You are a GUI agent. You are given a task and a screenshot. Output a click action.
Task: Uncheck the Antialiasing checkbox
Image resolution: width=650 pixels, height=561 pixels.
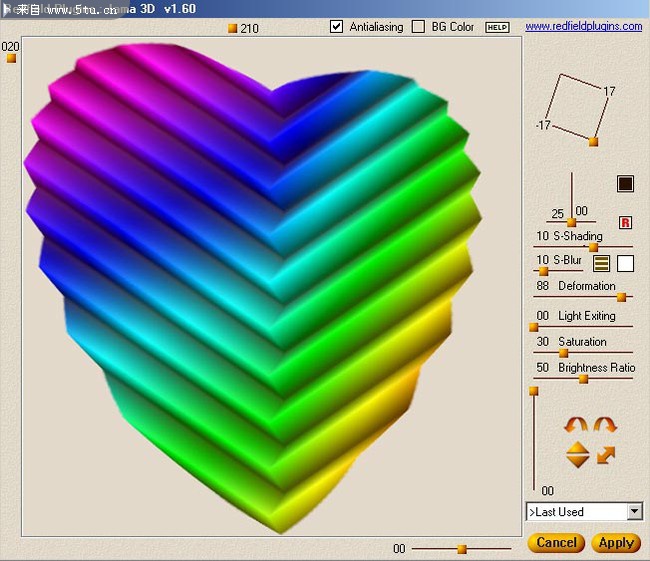pos(337,27)
